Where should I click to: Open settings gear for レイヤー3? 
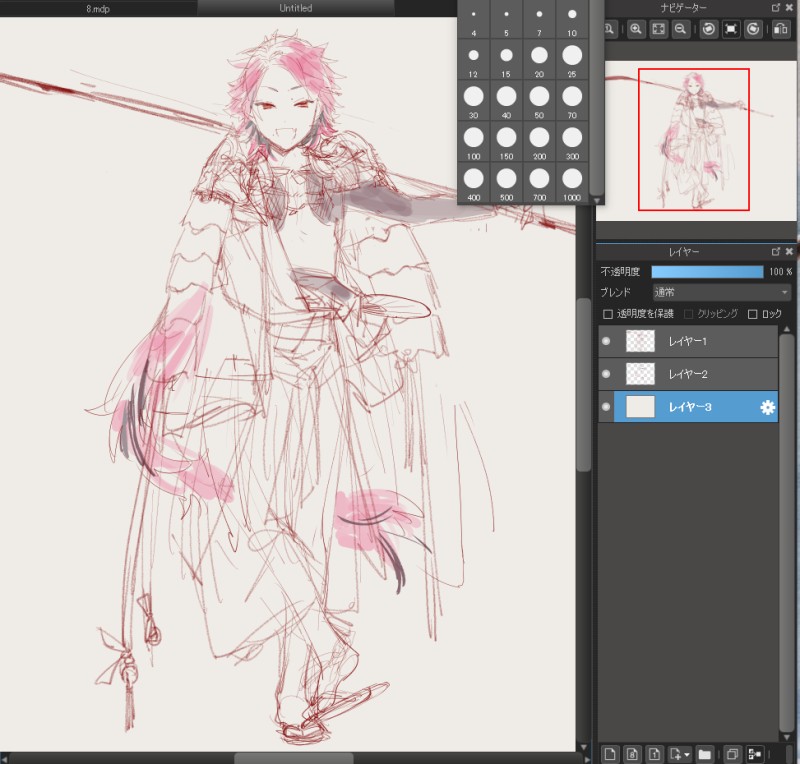[x=767, y=407]
